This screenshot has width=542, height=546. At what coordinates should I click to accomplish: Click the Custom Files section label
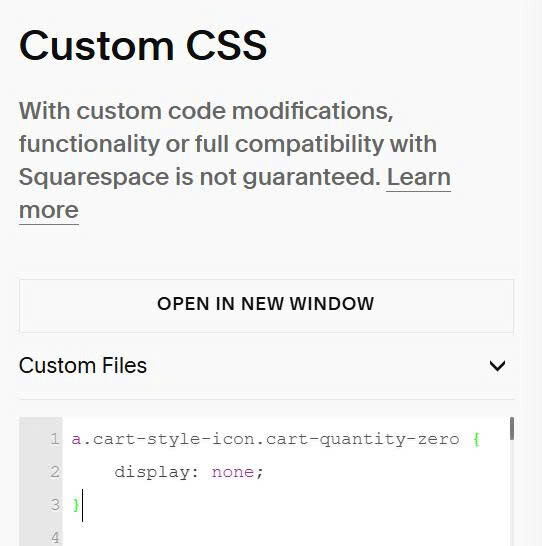coord(83,366)
